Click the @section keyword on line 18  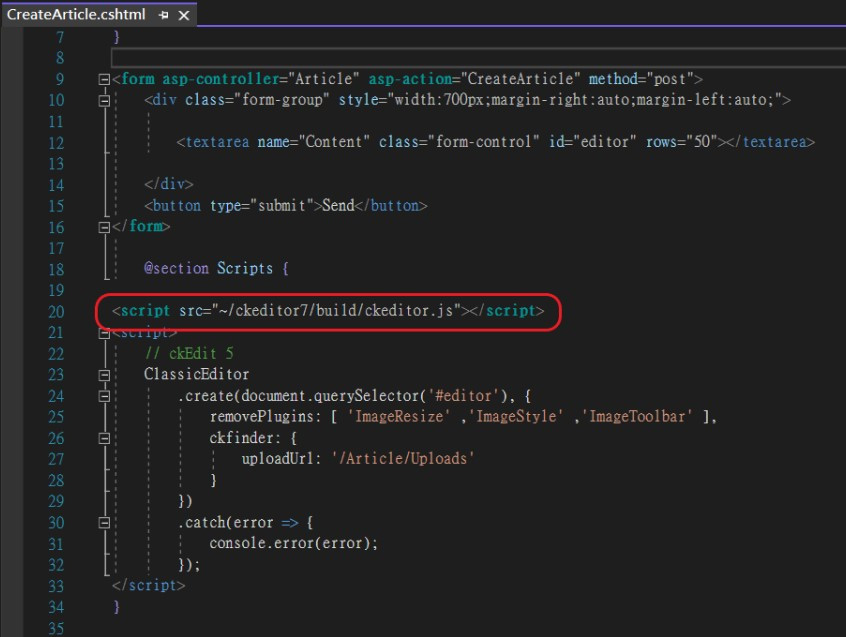[x=176, y=269]
